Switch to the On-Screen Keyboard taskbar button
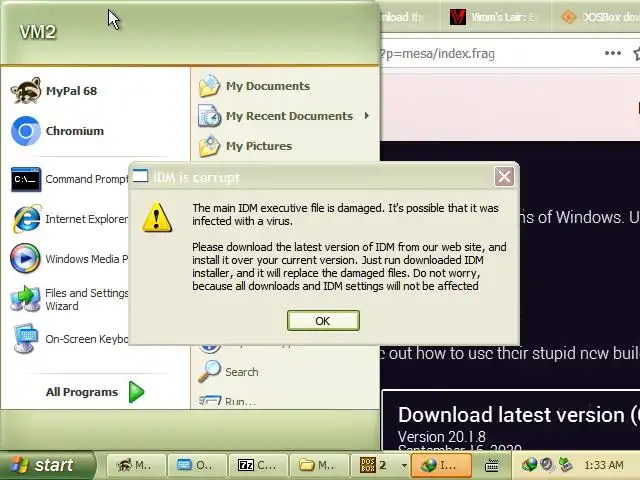 [x=196, y=465]
